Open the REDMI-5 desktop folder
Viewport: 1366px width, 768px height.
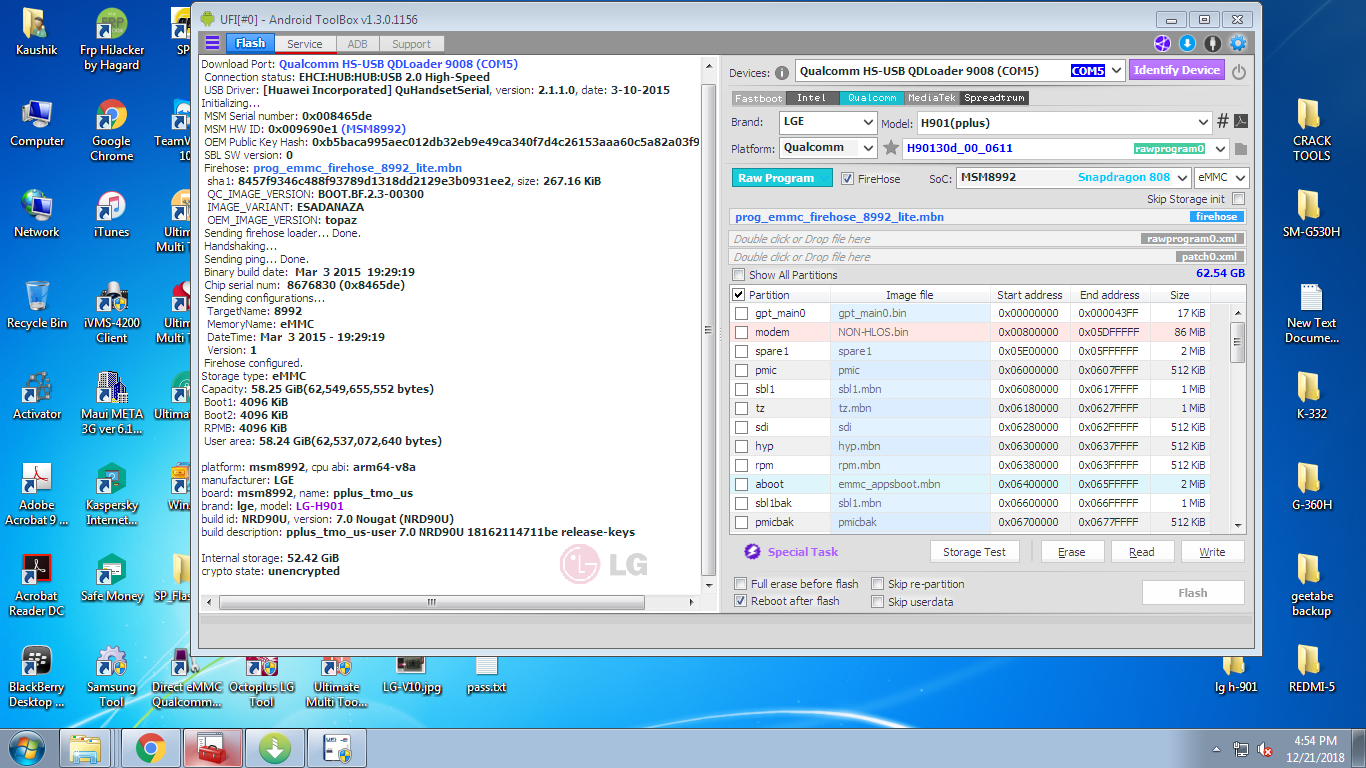click(1311, 669)
